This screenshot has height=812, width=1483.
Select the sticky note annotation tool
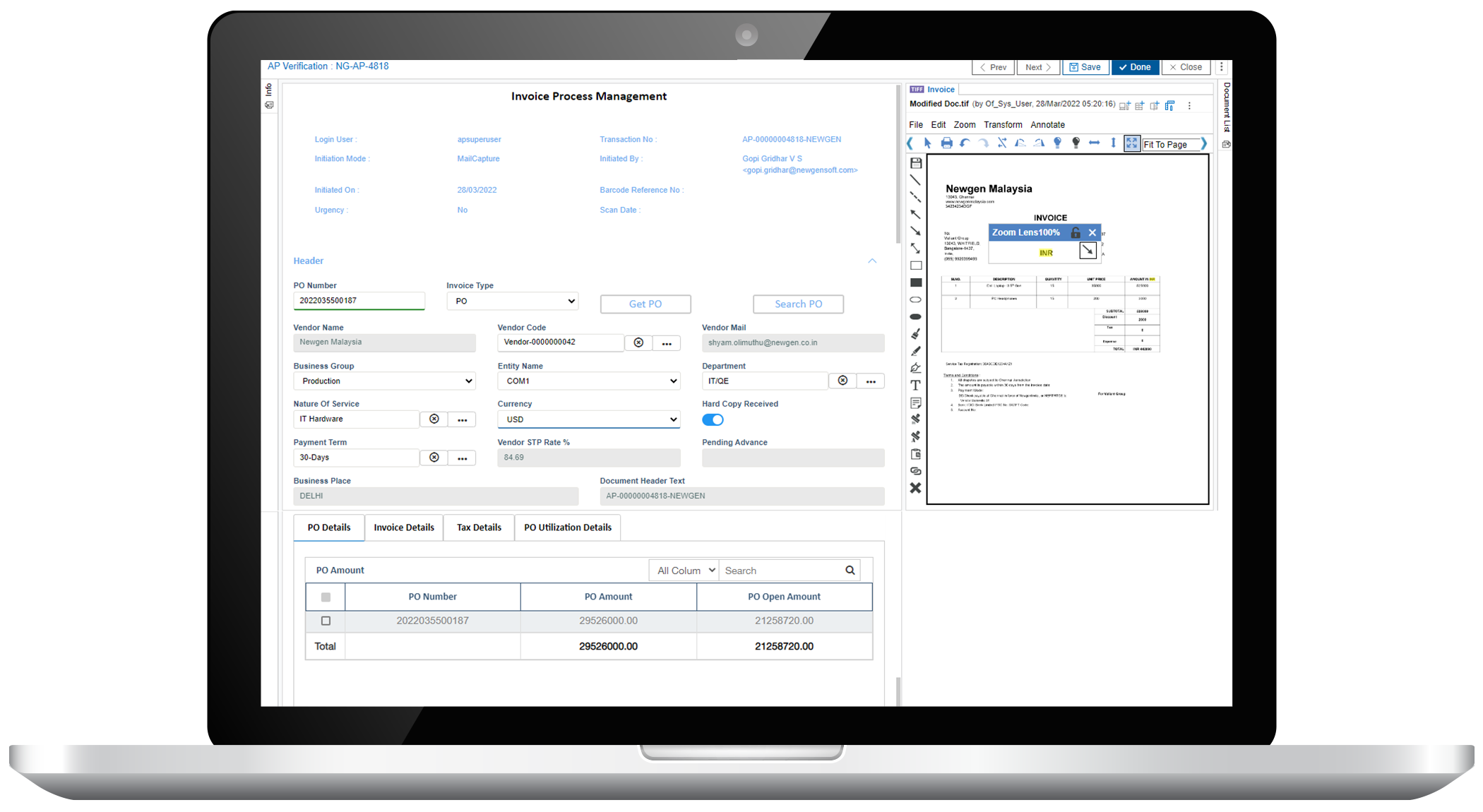[916, 402]
